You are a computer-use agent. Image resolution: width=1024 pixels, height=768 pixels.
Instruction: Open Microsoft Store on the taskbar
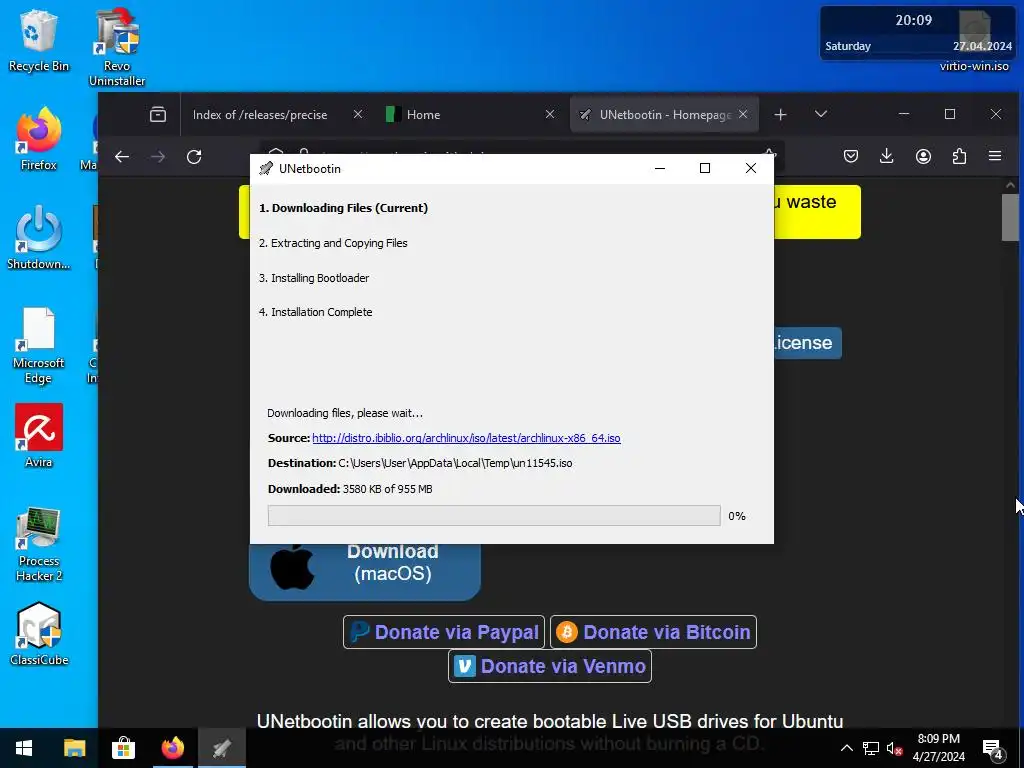click(123, 748)
